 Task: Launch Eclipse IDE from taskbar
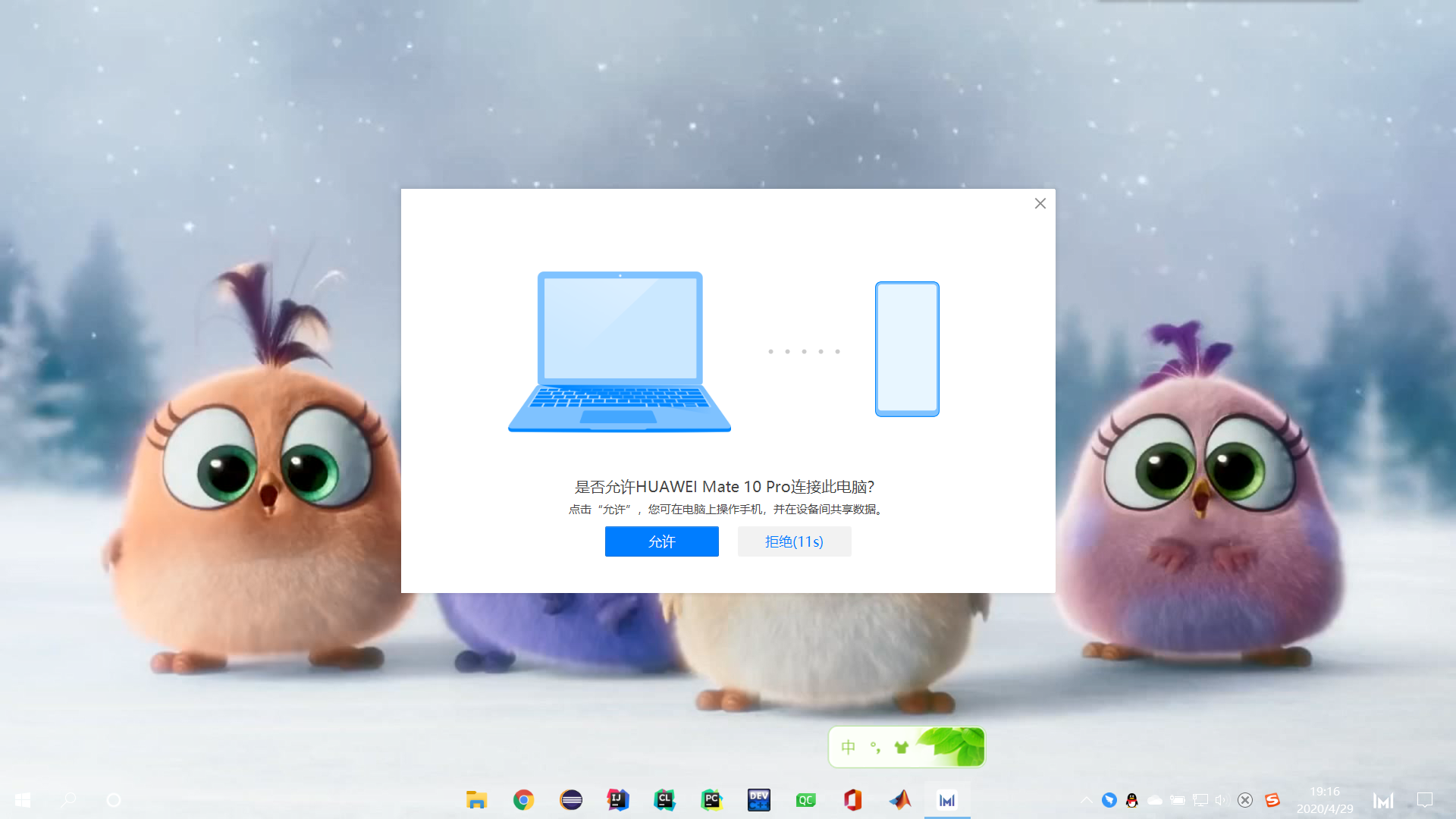[571, 800]
